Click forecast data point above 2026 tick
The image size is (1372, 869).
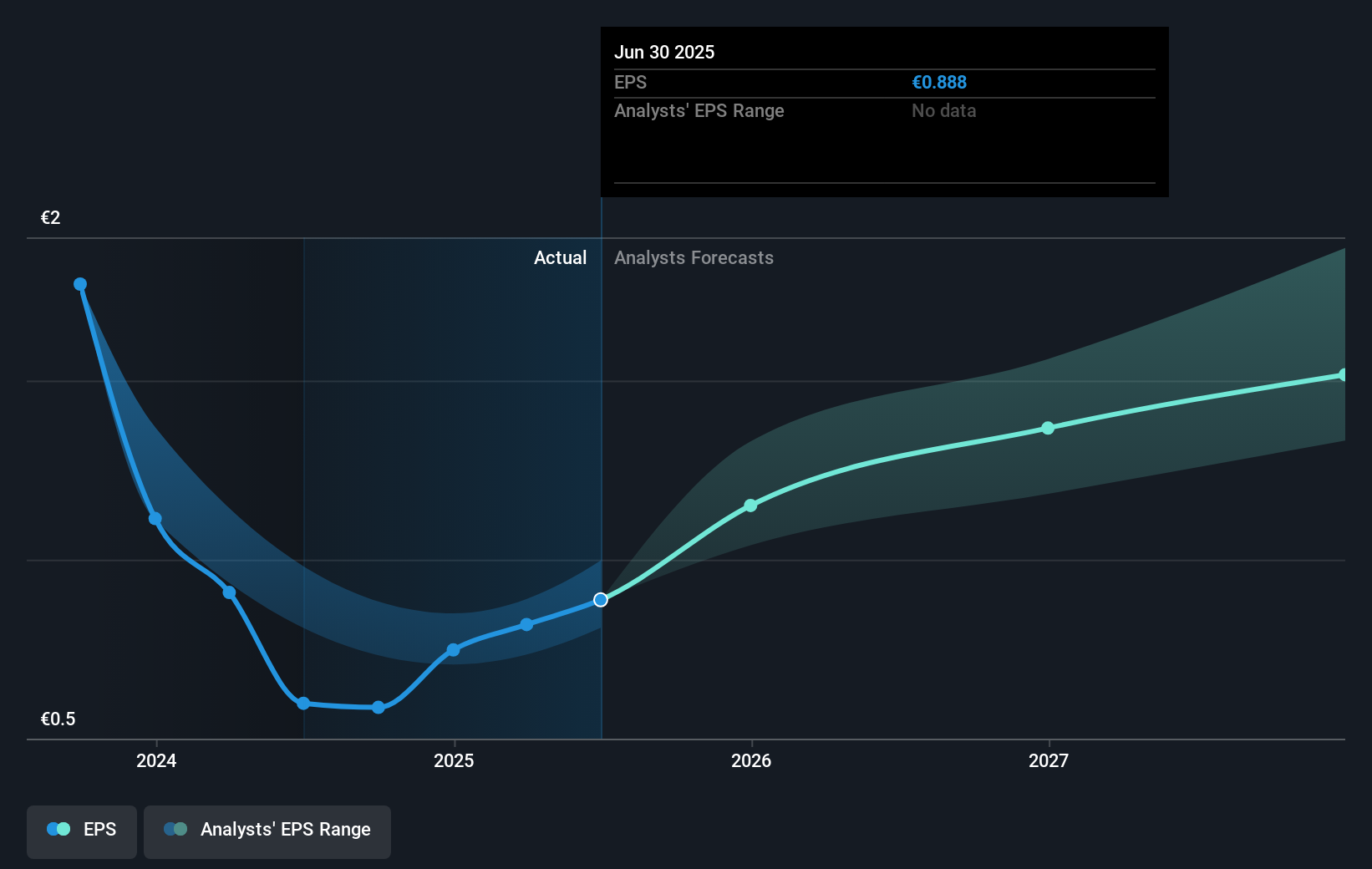click(x=750, y=506)
